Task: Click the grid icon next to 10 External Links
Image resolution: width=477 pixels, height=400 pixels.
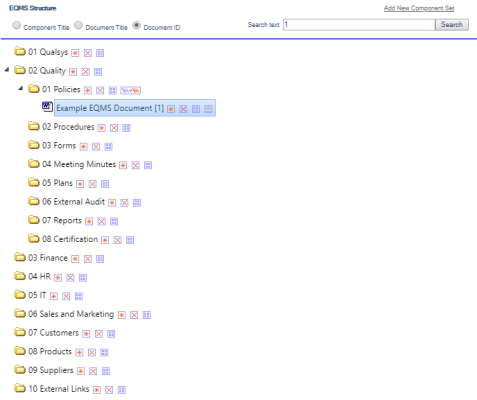Action: click(122, 390)
